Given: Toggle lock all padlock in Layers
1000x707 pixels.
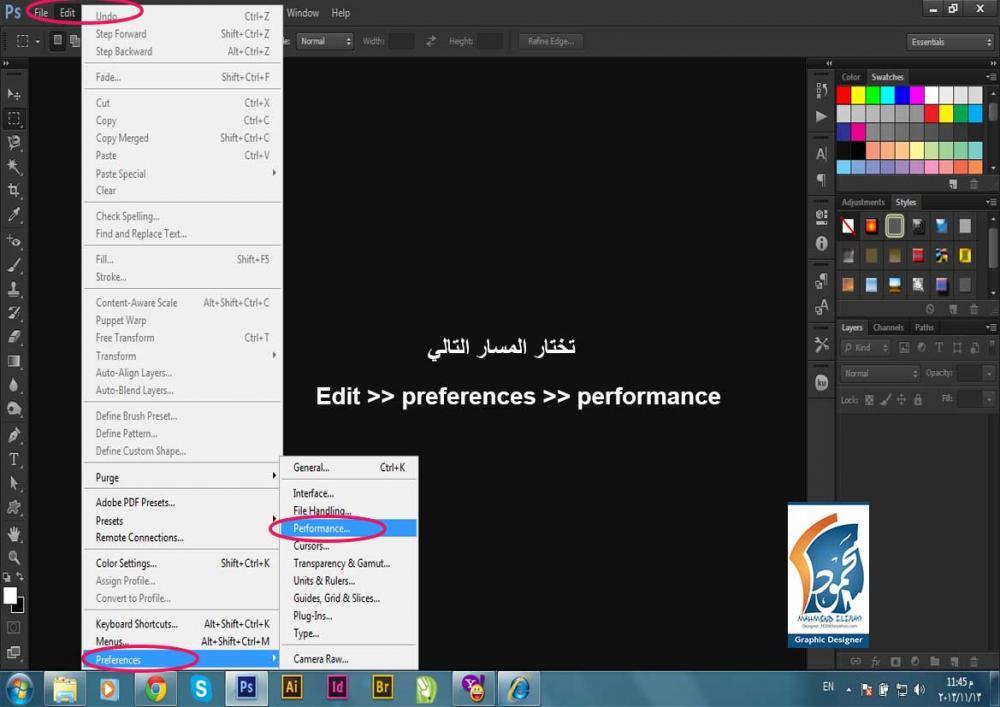Looking at the screenshot, I should pos(918,400).
